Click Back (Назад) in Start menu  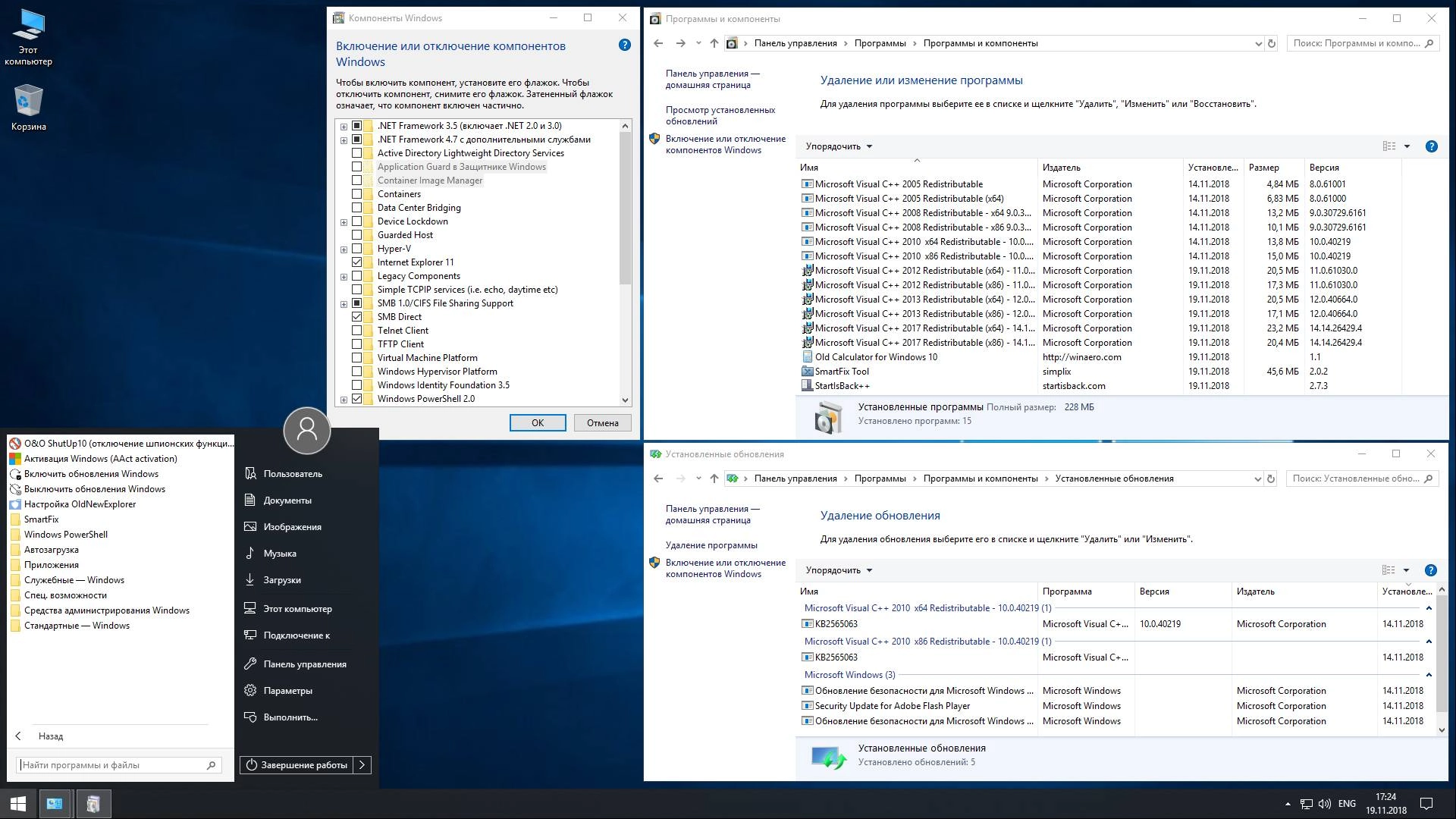coord(51,736)
